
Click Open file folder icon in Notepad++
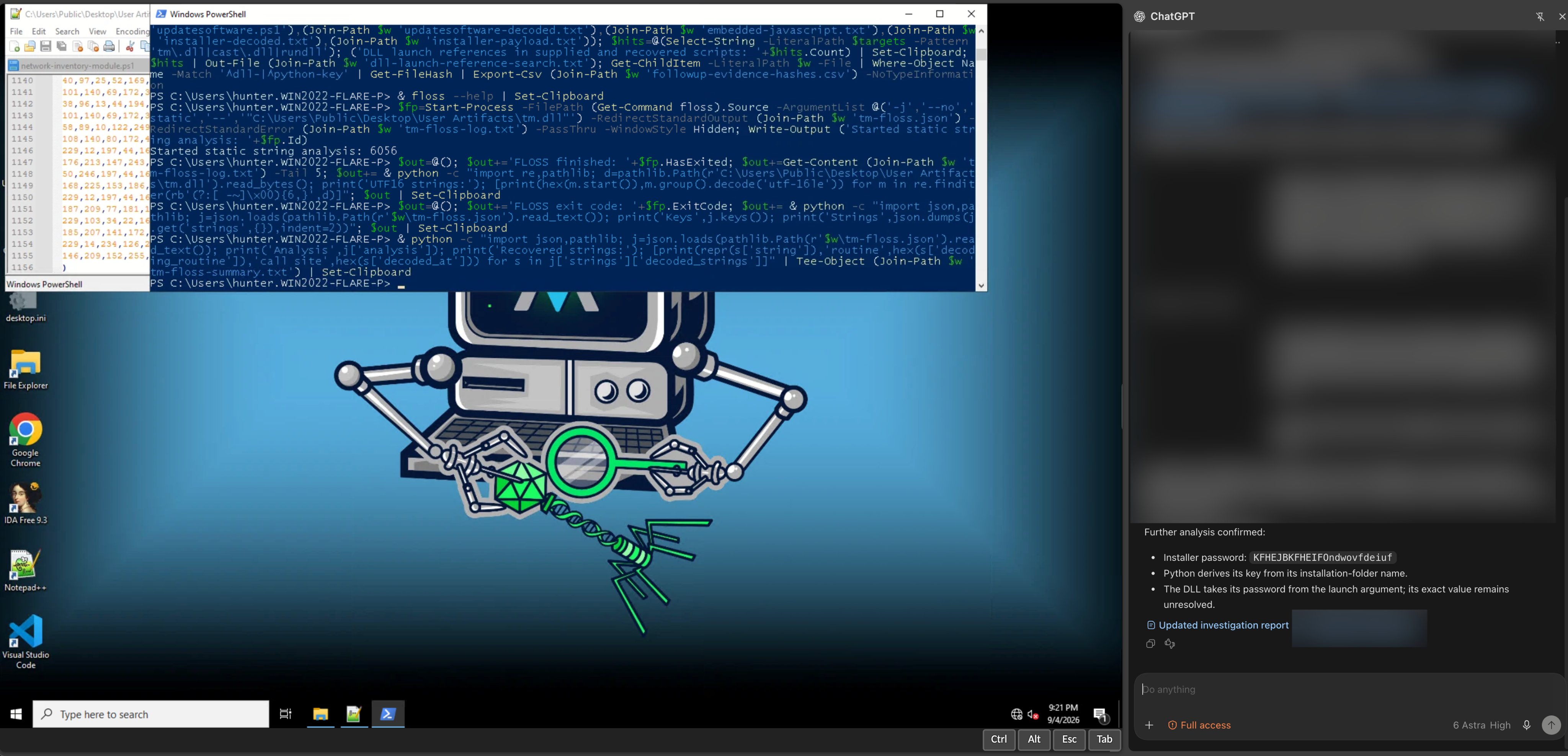29,46
